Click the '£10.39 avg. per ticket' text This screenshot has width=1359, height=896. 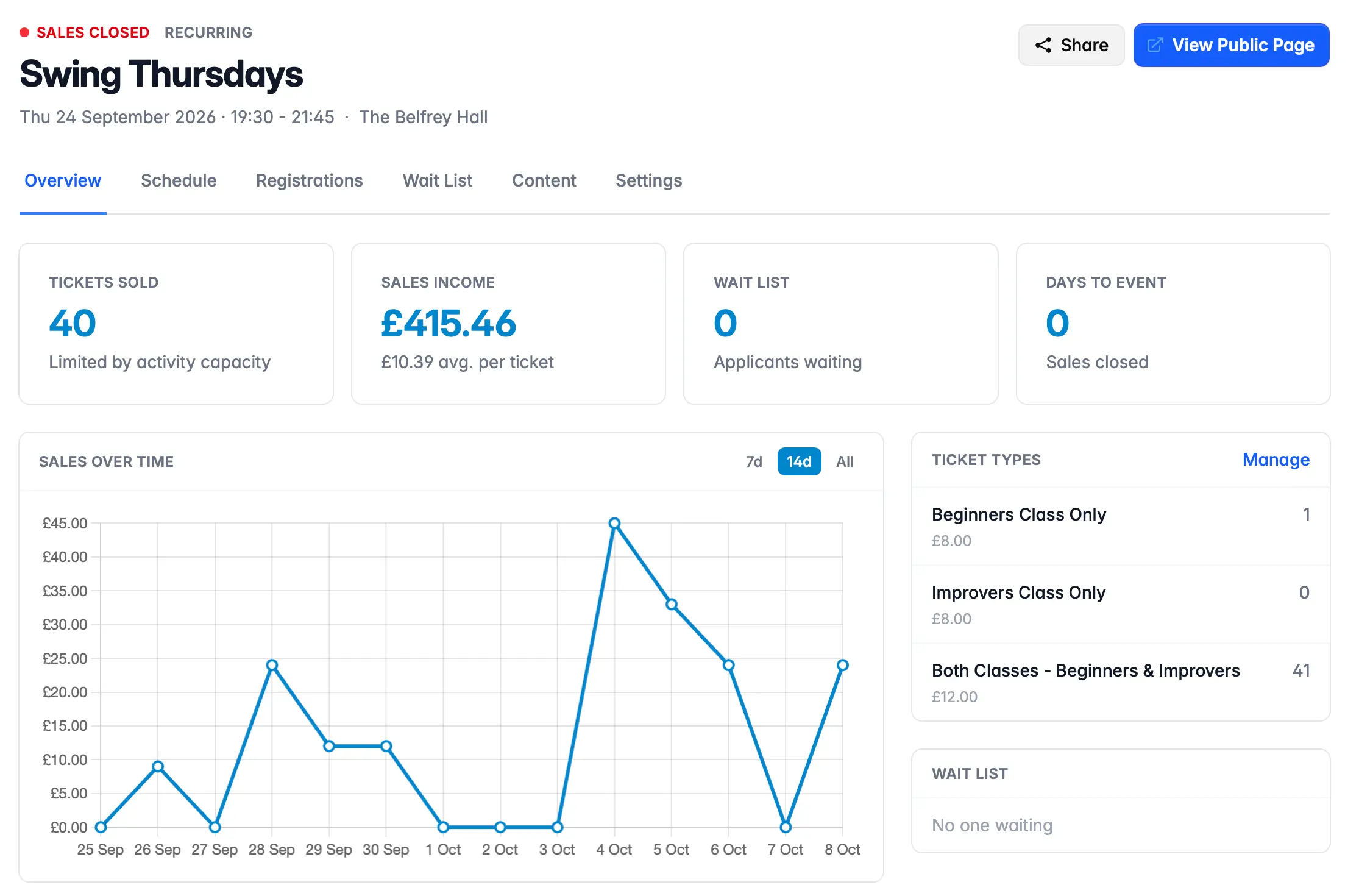(467, 362)
